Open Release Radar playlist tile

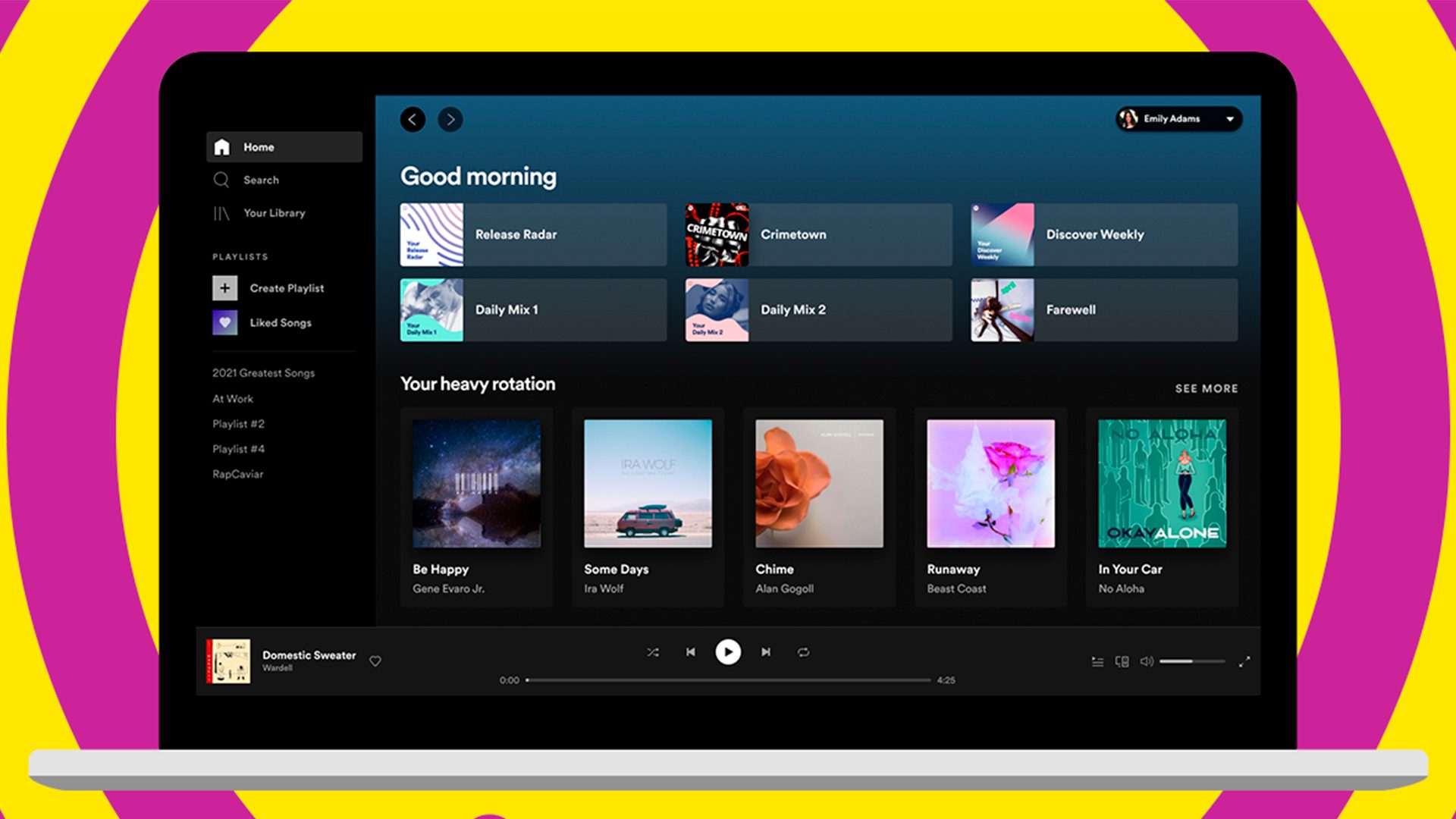(x=533, y=234)
